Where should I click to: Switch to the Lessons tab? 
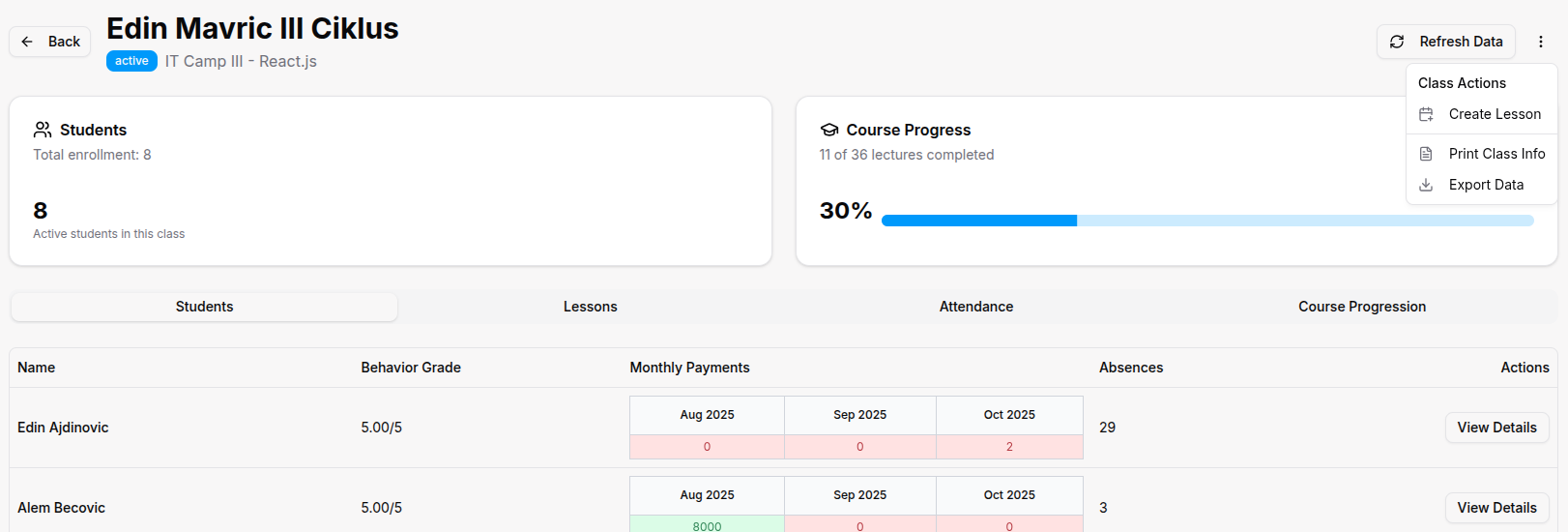tap(590, 307)
